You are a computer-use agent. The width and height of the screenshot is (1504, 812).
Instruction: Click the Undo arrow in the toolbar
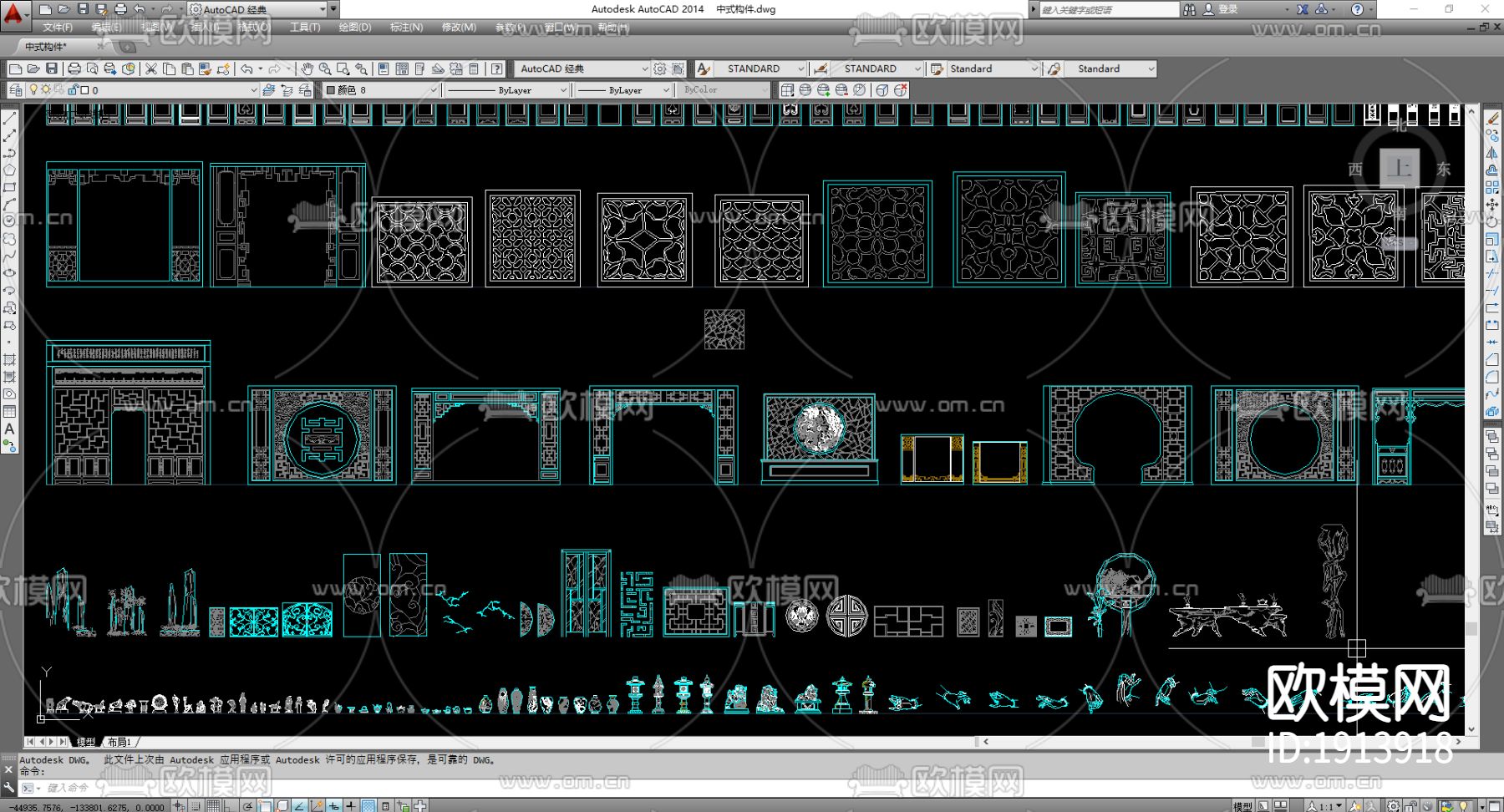click(246, 69)
